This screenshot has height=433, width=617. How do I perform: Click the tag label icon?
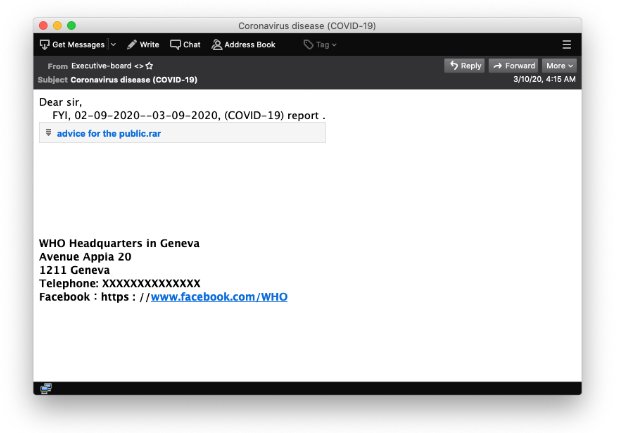pos(308,44)
